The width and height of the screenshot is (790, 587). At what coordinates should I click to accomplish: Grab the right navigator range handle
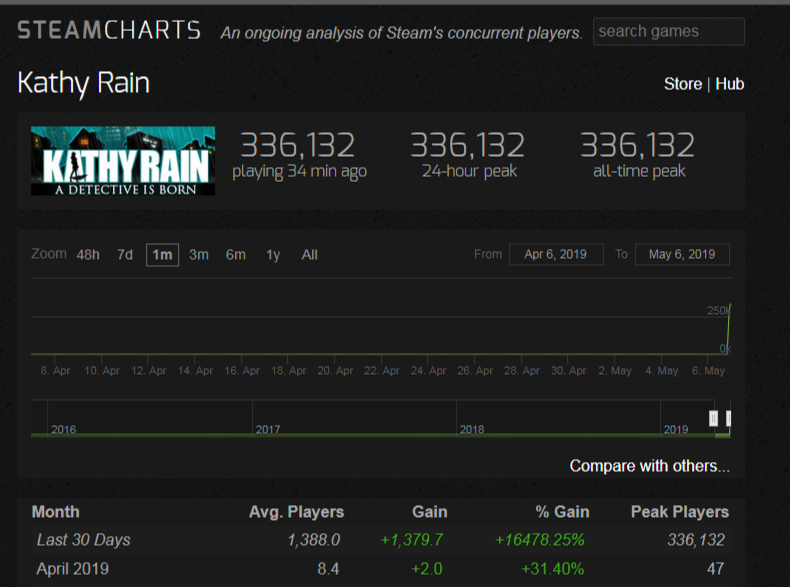(x=729, y=418)
